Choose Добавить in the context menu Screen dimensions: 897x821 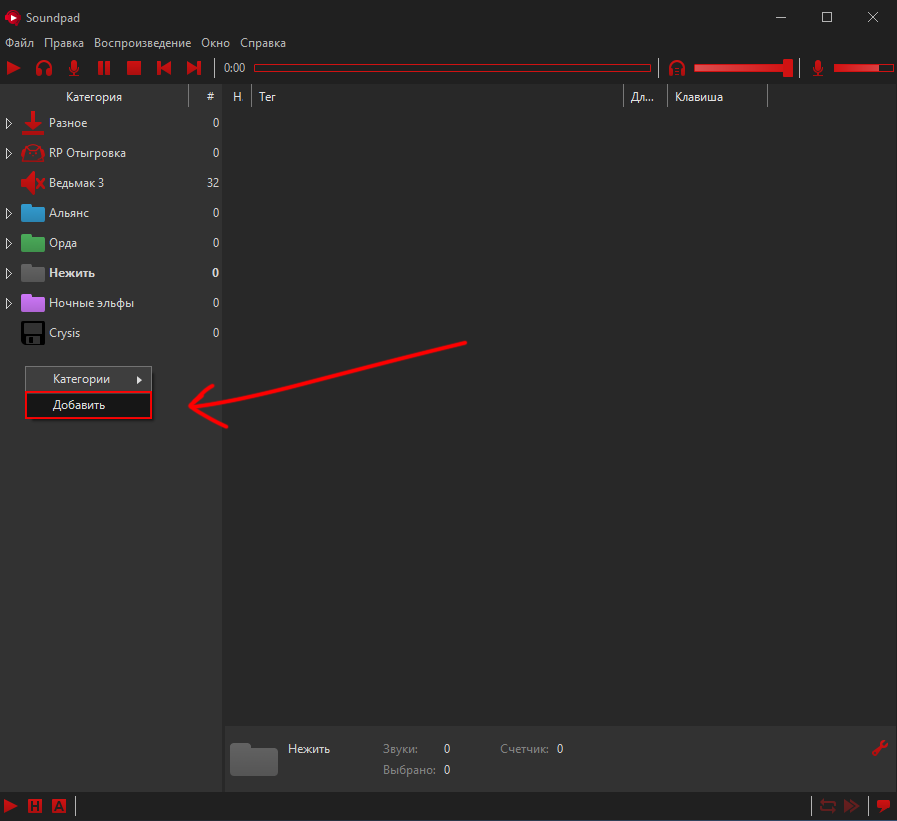pyautogui.click(x=89, y=405)
